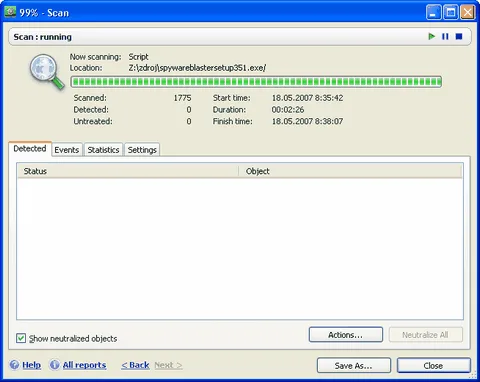Click the Start time value 18.05.2007 8:35:42
The image size is (480, 382).
pyautogui.click(x=307, y=98)
